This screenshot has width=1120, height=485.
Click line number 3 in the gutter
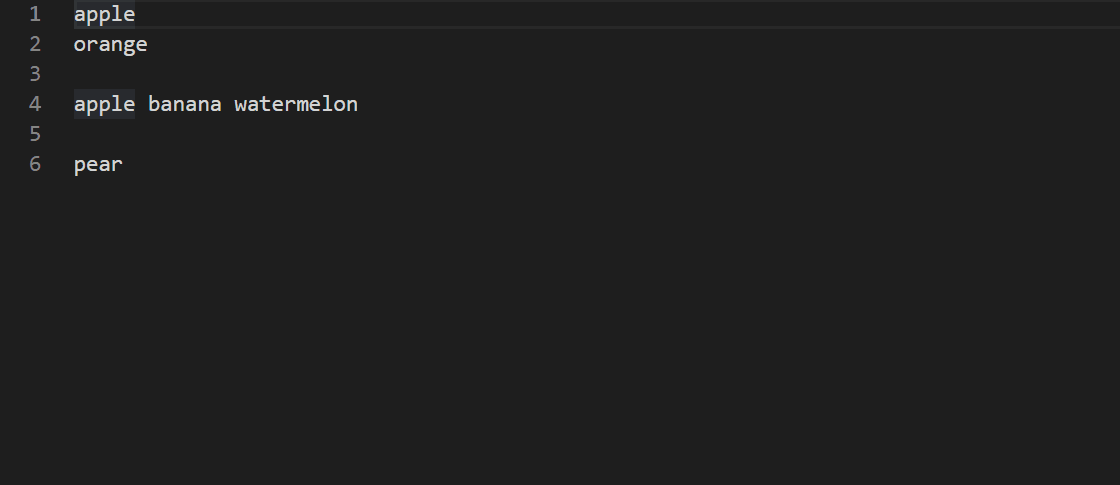click(35, 74)
